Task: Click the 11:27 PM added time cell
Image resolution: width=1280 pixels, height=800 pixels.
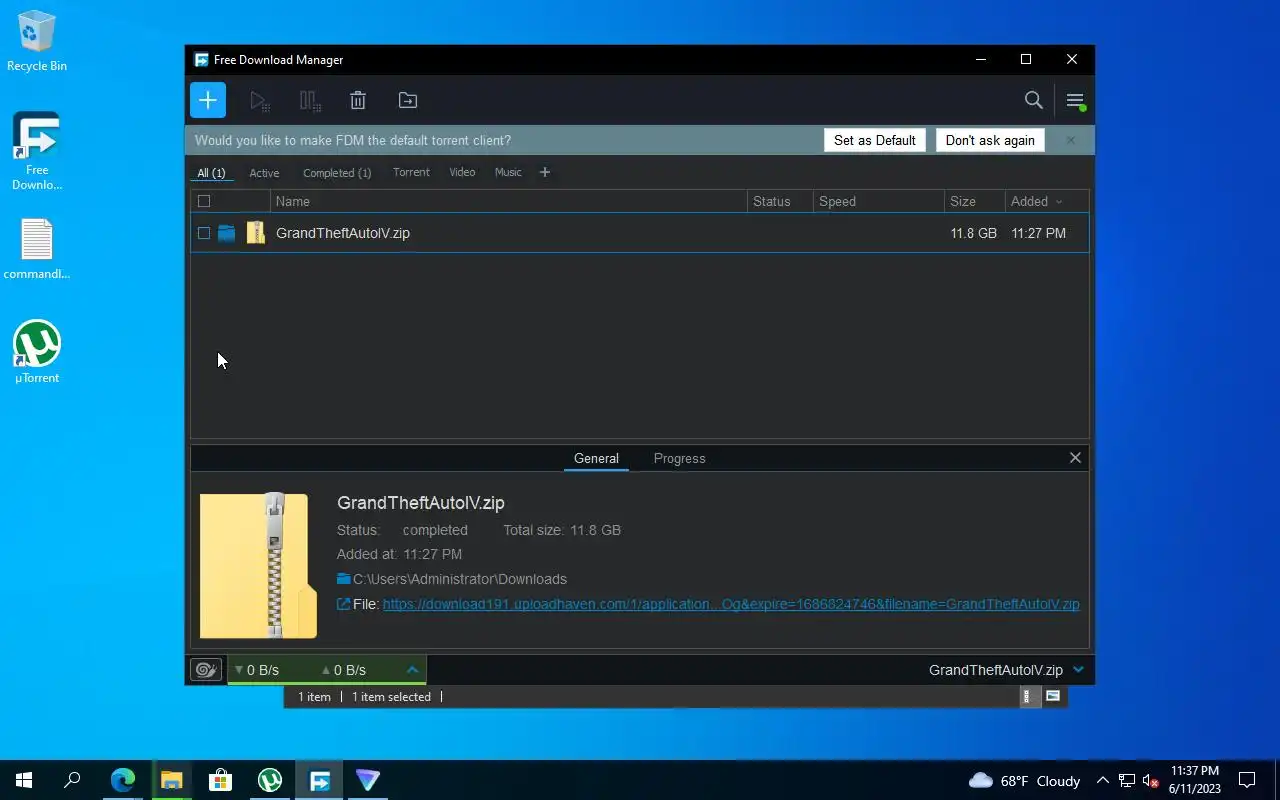Action: point(1038,233)
